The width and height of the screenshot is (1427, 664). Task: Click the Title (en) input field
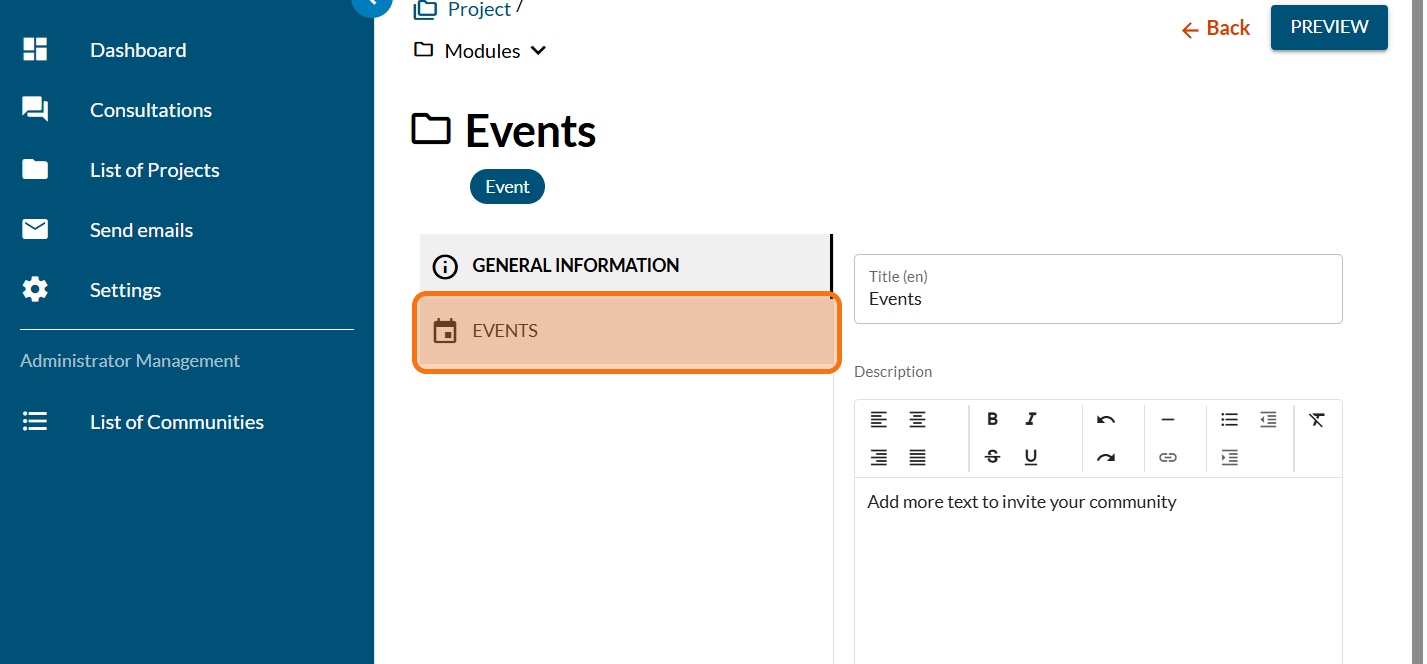(x=1098, y=299)
